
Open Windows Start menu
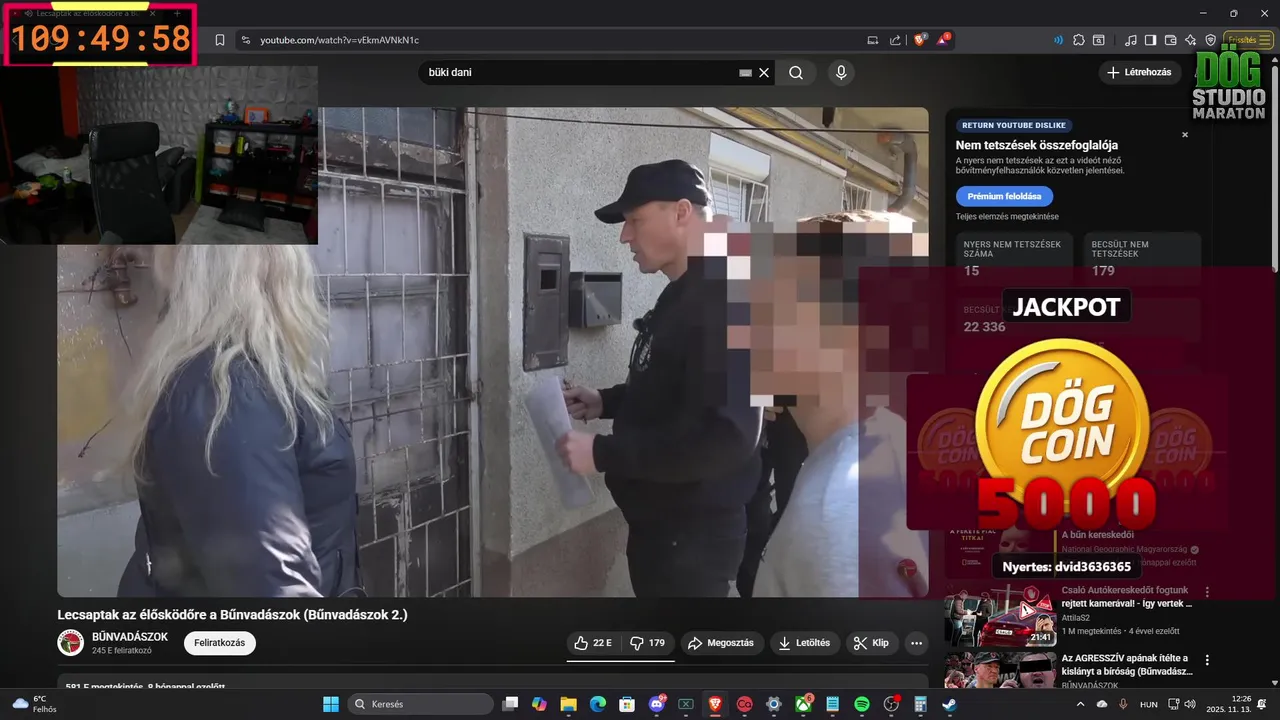(331, 704)
